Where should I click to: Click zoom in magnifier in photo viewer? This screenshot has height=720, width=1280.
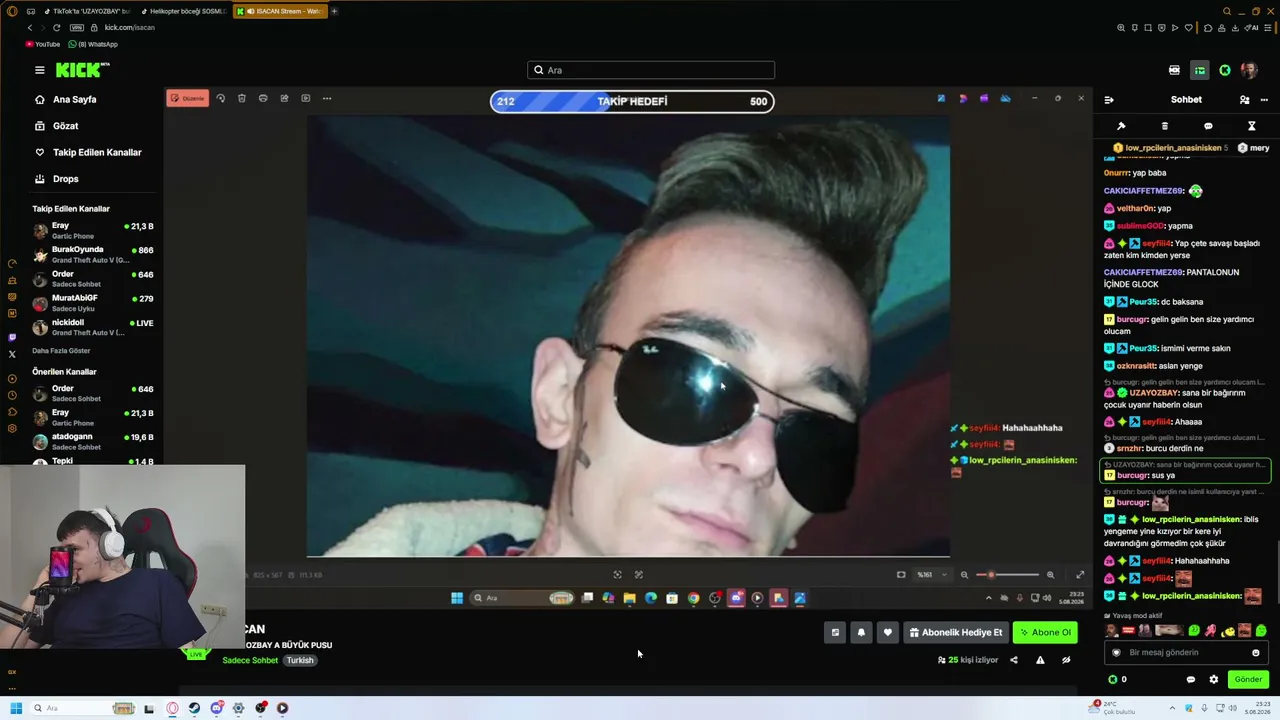click(x=1050, y=575)
